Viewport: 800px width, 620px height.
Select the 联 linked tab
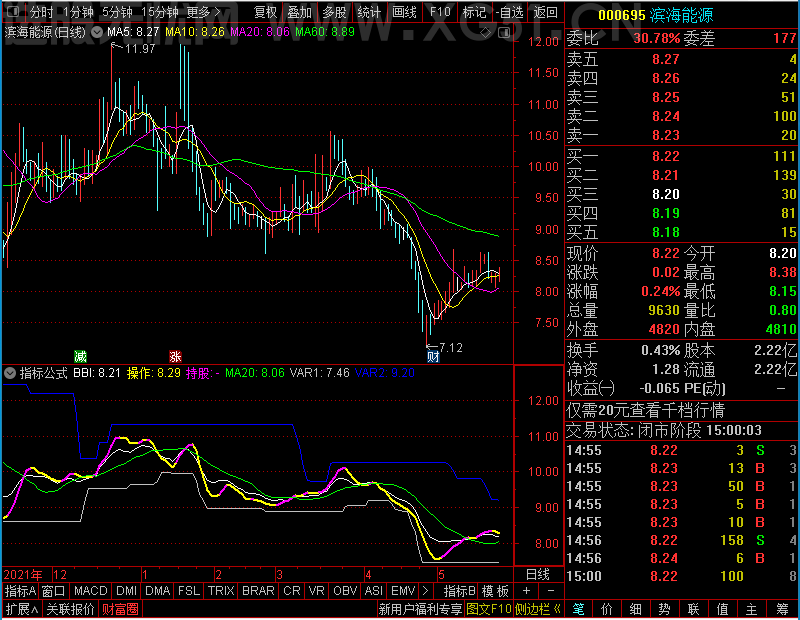(693, 609)
